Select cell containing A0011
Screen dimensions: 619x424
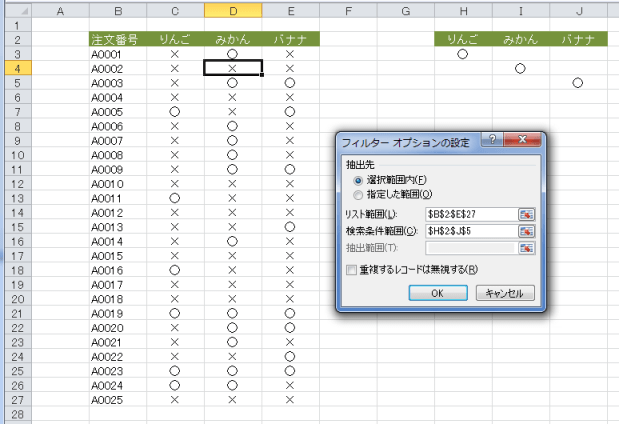[107, 198]
